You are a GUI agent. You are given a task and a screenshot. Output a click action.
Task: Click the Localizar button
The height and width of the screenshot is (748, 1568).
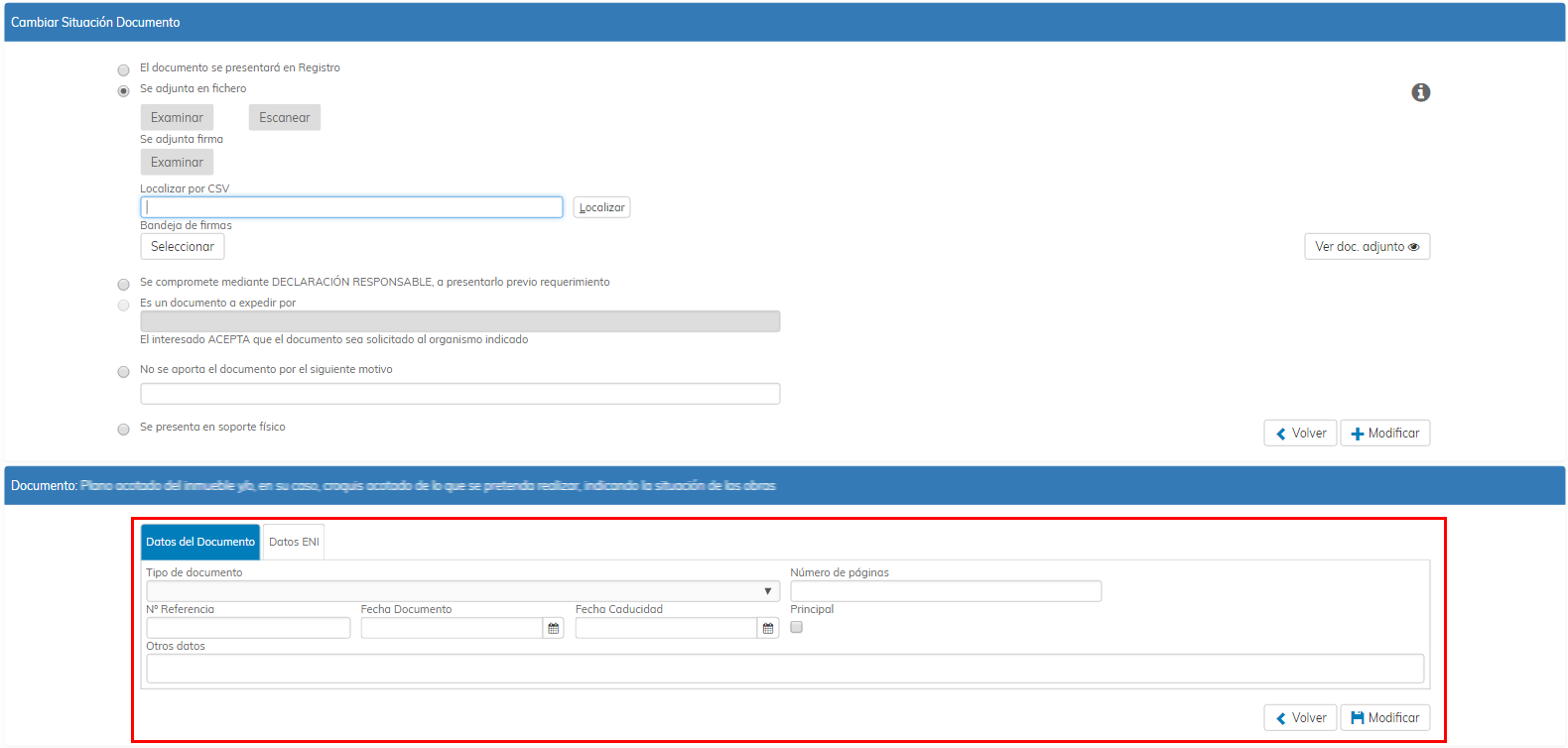[601, 207]
